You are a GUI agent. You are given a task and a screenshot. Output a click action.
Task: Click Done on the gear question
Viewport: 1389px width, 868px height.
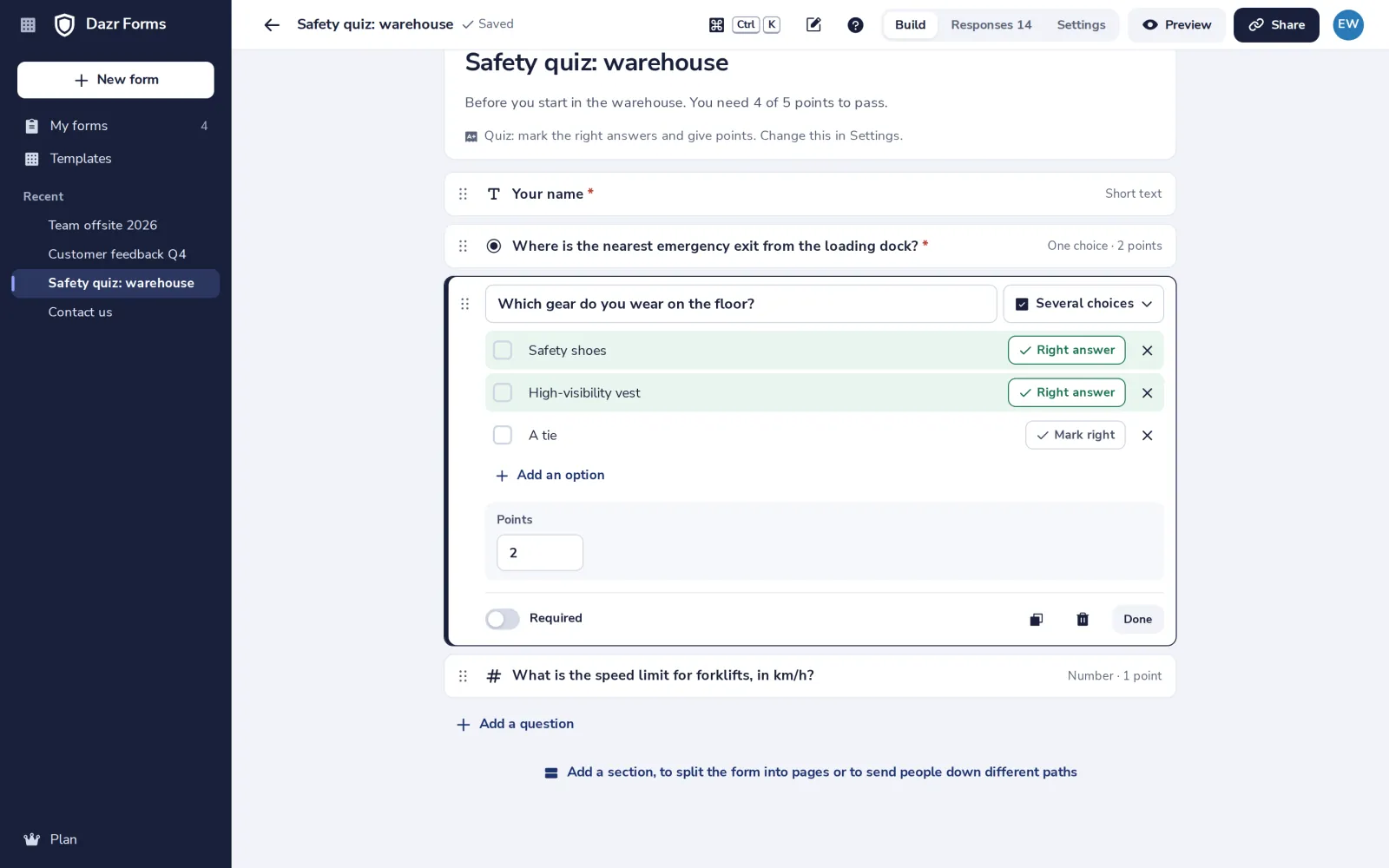click(x=1137, y=619)
